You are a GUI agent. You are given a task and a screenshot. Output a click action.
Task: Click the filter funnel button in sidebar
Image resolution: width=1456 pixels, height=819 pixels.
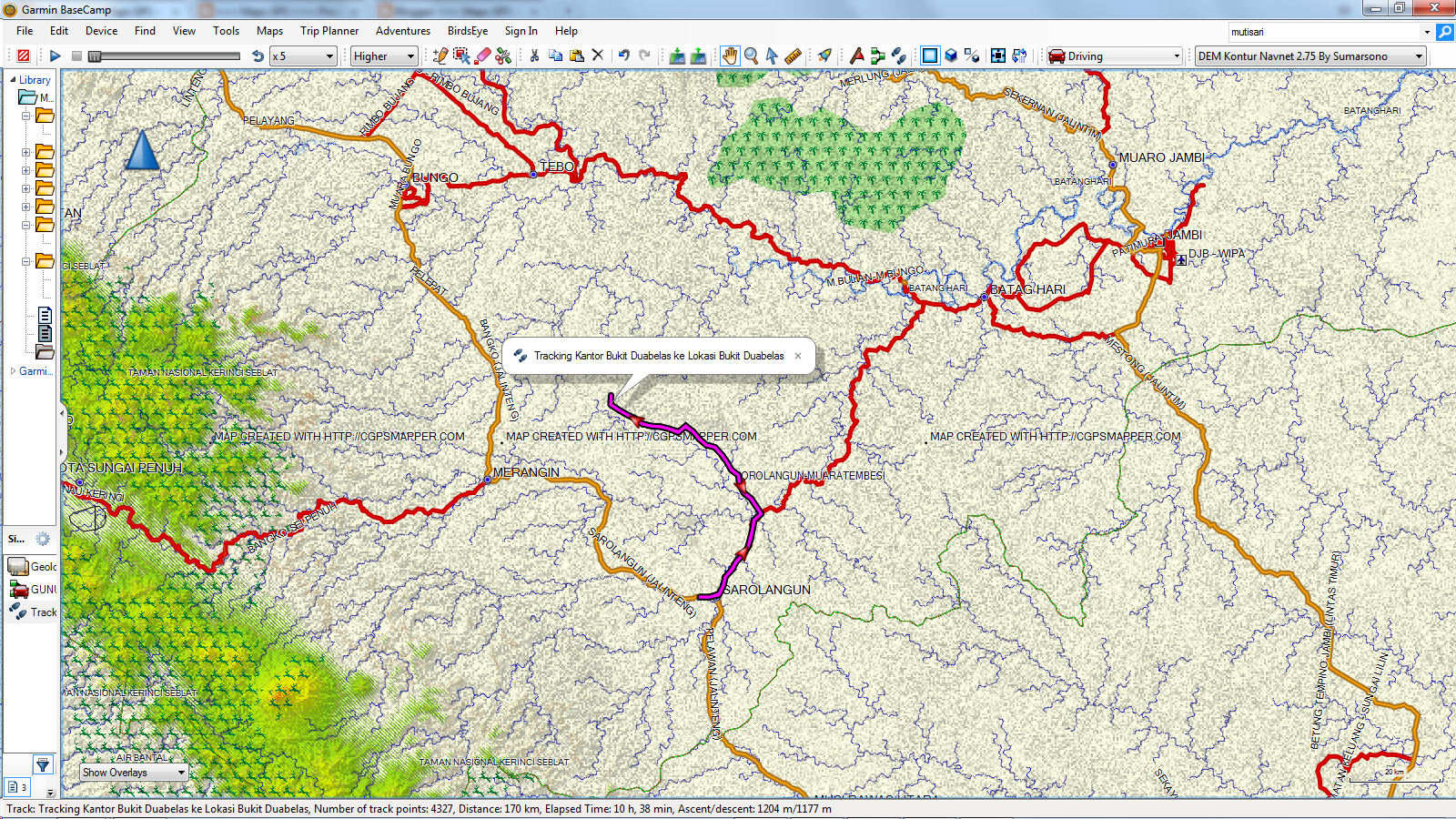[x=43, y=764]
